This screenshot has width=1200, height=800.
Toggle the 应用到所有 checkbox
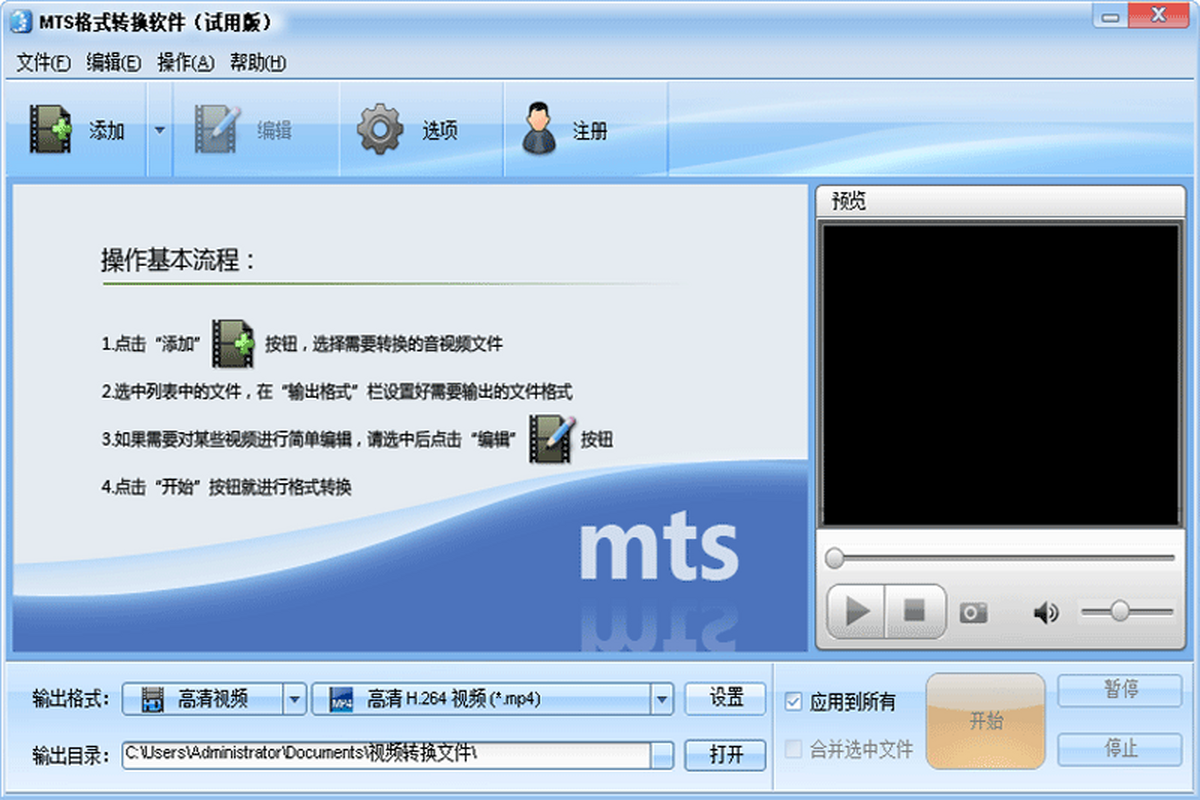[x=793, y=702]
